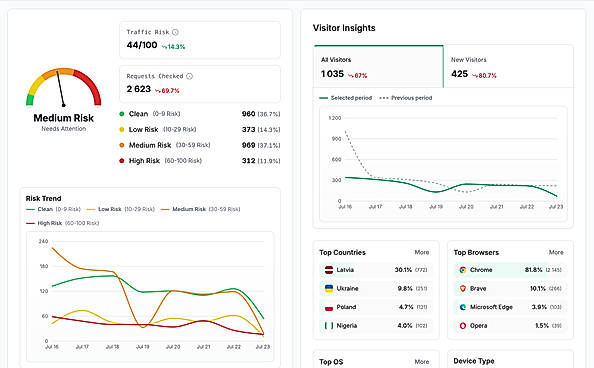Click the Requests Checked downward trend arrow
Screen dimensions: 594x368
coord(158,91)
